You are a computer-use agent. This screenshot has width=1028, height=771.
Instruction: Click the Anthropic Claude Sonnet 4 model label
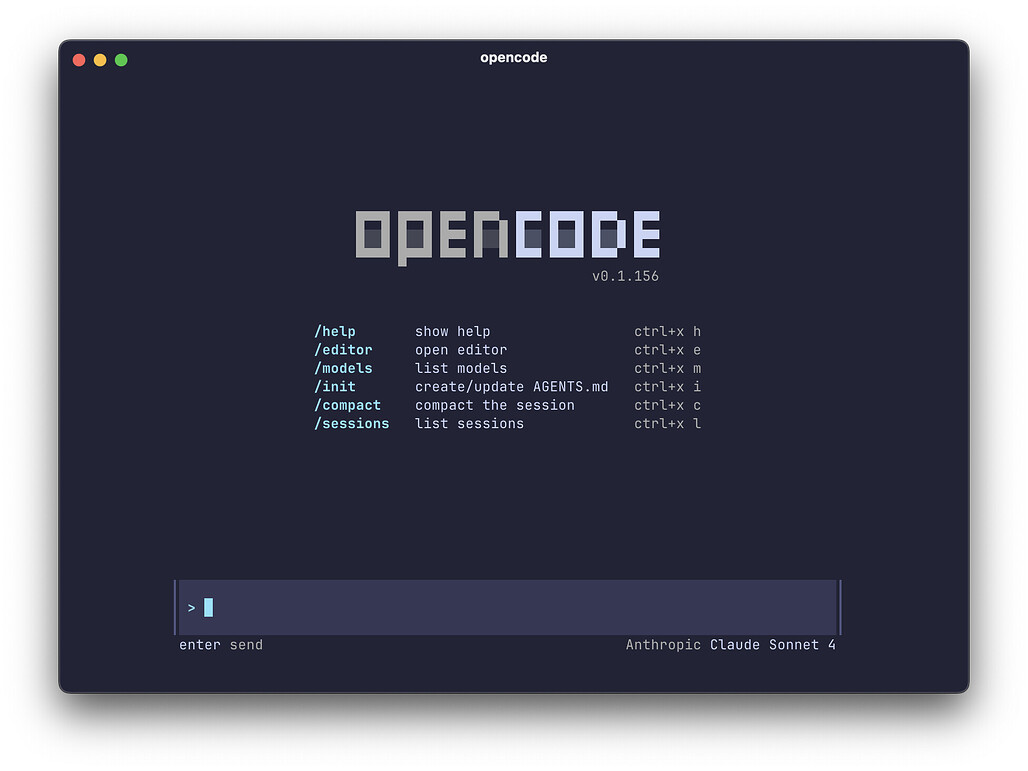[730, 645]
